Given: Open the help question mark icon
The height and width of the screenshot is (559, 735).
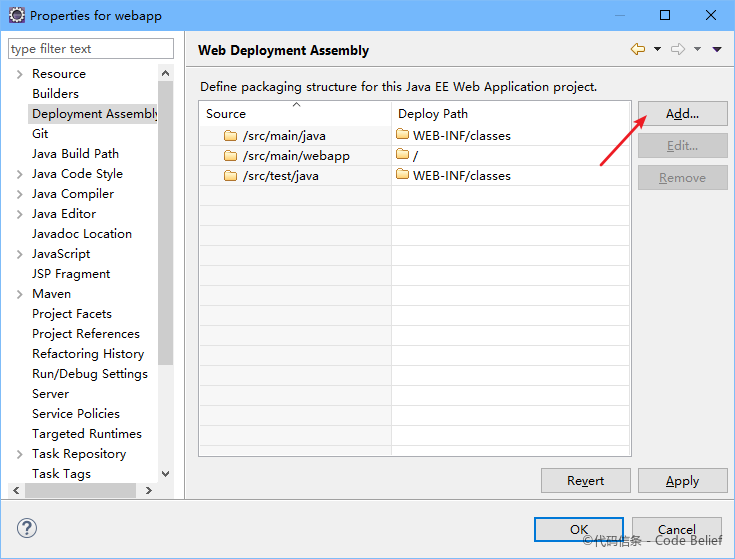Looking at the screenshot, I should coord(27,528).
